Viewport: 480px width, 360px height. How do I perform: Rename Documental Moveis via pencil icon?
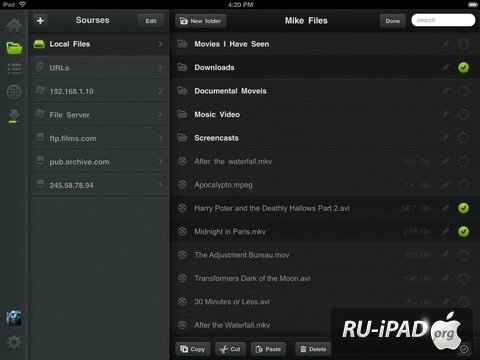(x=446, y=91)
